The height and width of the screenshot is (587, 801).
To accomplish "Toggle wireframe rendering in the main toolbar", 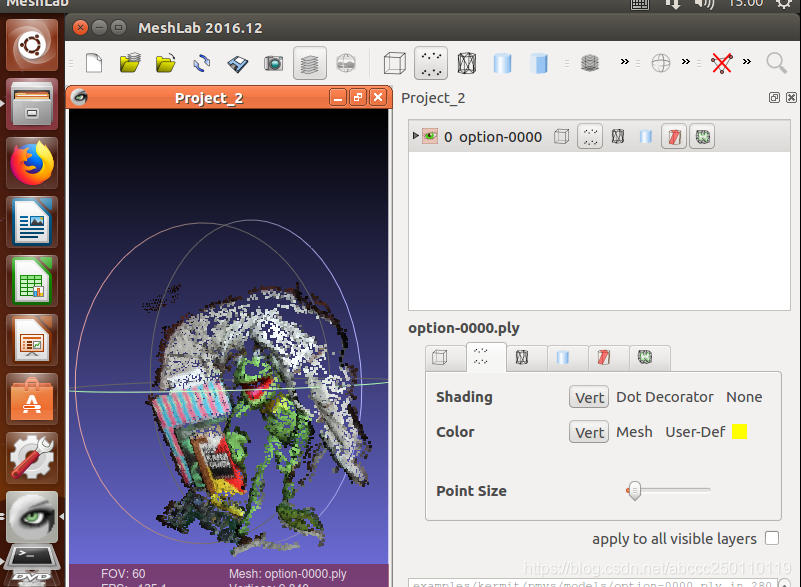I will 467,63.
